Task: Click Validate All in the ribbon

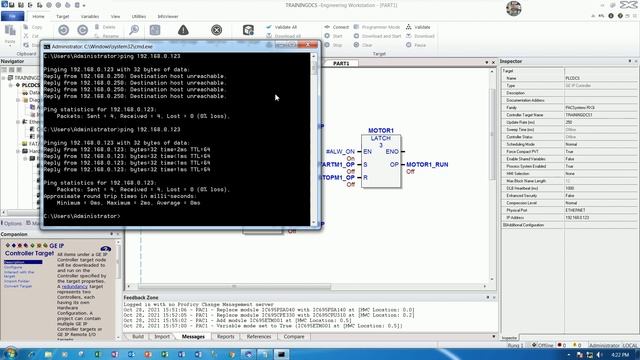Action: [282, 27]
